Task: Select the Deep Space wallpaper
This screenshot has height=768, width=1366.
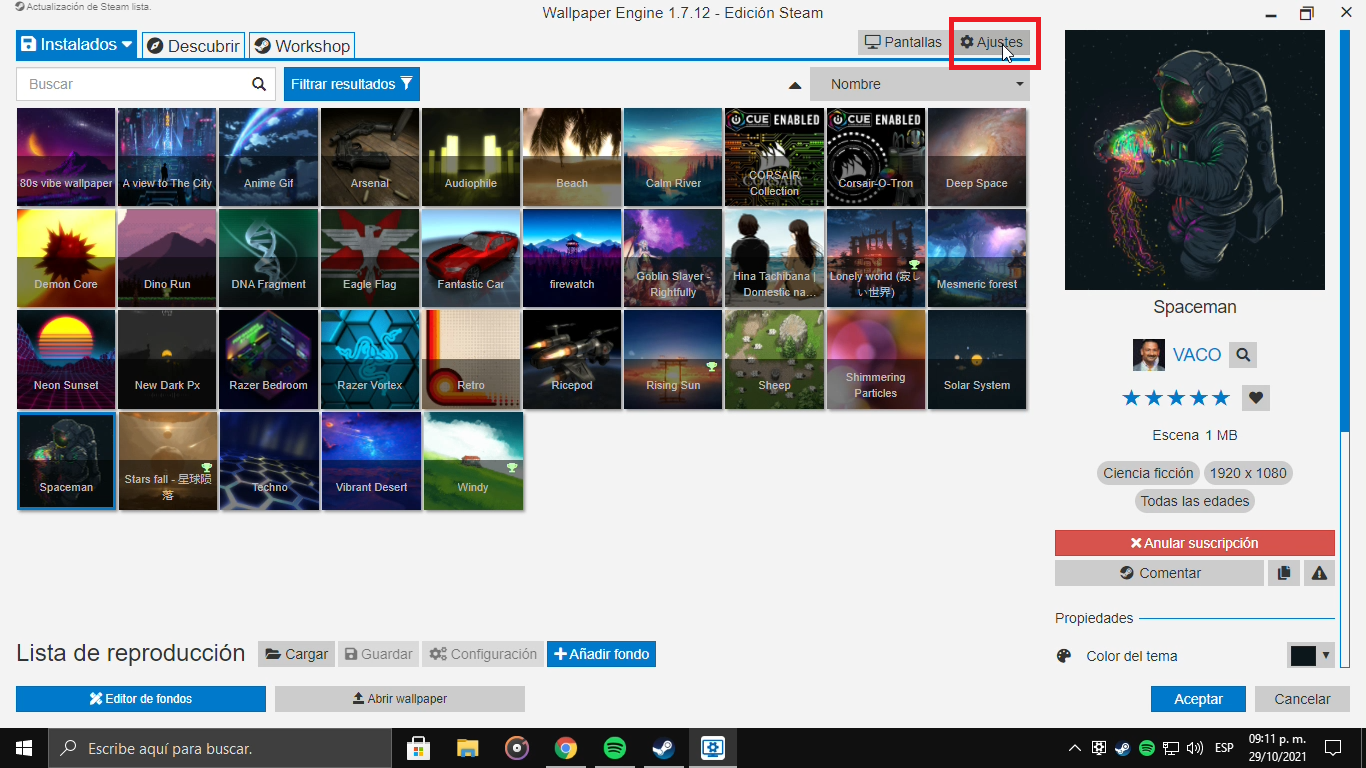Action: coord(977,157)
